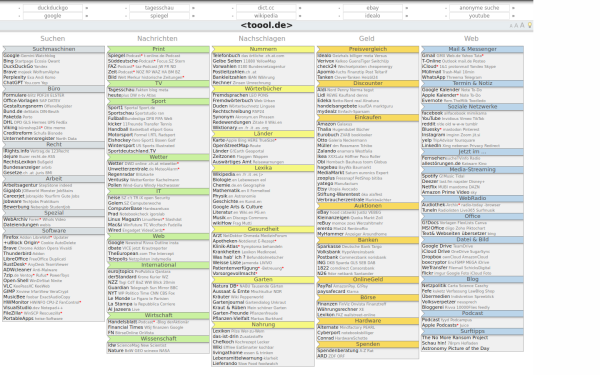This screenshot has height=375, width=600.
Task: Open the DuckDuckGo link under Suchmaschinen
Action: pyautogui.click(x=18, y=66)
